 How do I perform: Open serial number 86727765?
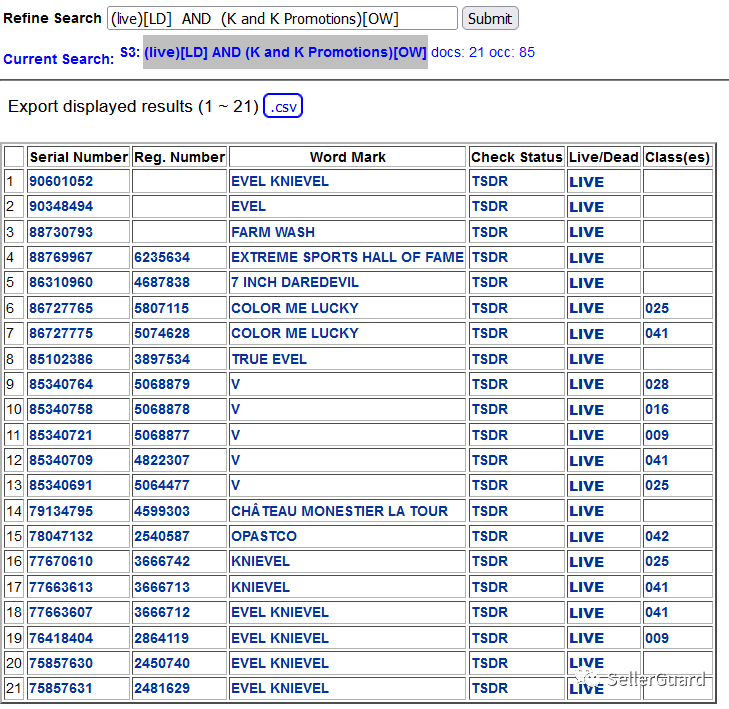point(60,308)
